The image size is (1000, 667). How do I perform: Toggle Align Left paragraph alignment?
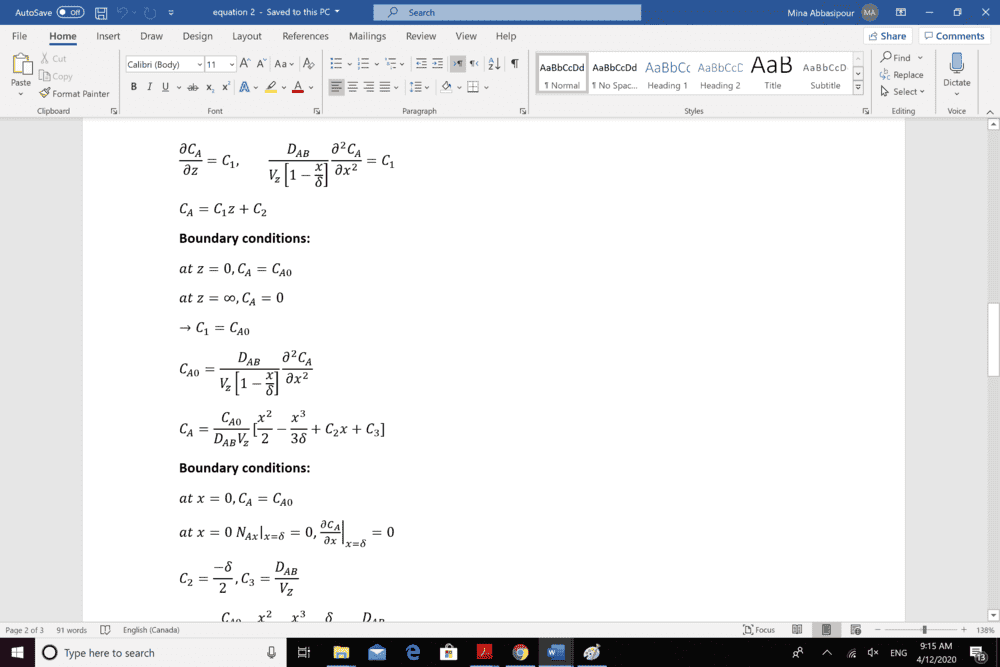tap(336, 87)
